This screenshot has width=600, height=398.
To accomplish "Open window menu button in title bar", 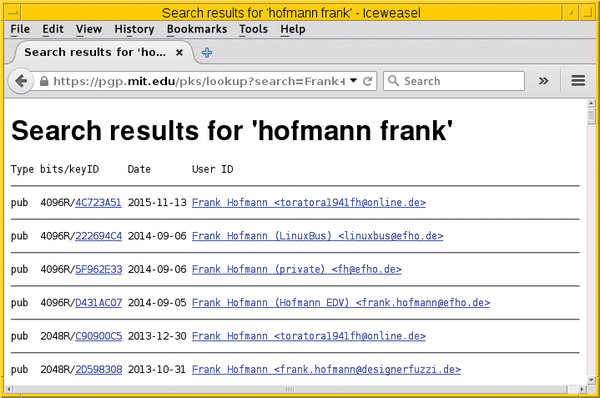I will coord(13,13).
